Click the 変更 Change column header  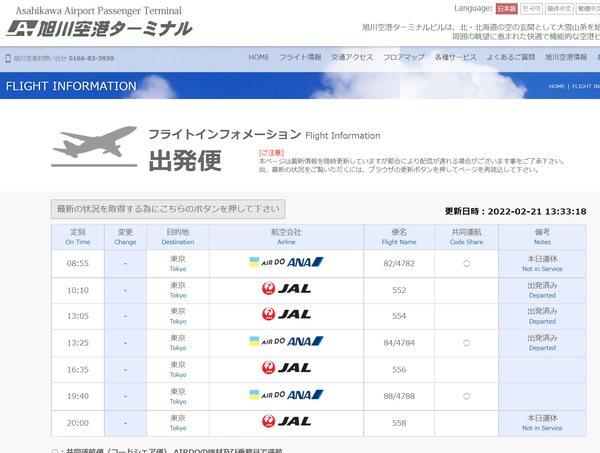(x=125, y=237)
